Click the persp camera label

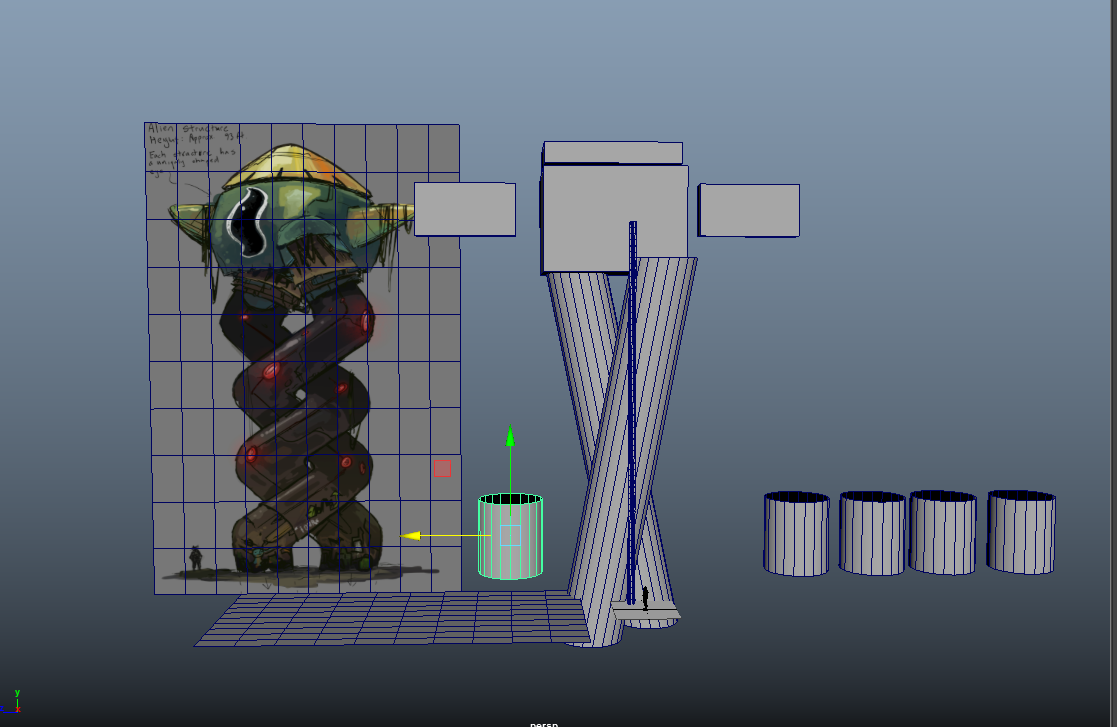pyautogui.click(x=544, y=723)
